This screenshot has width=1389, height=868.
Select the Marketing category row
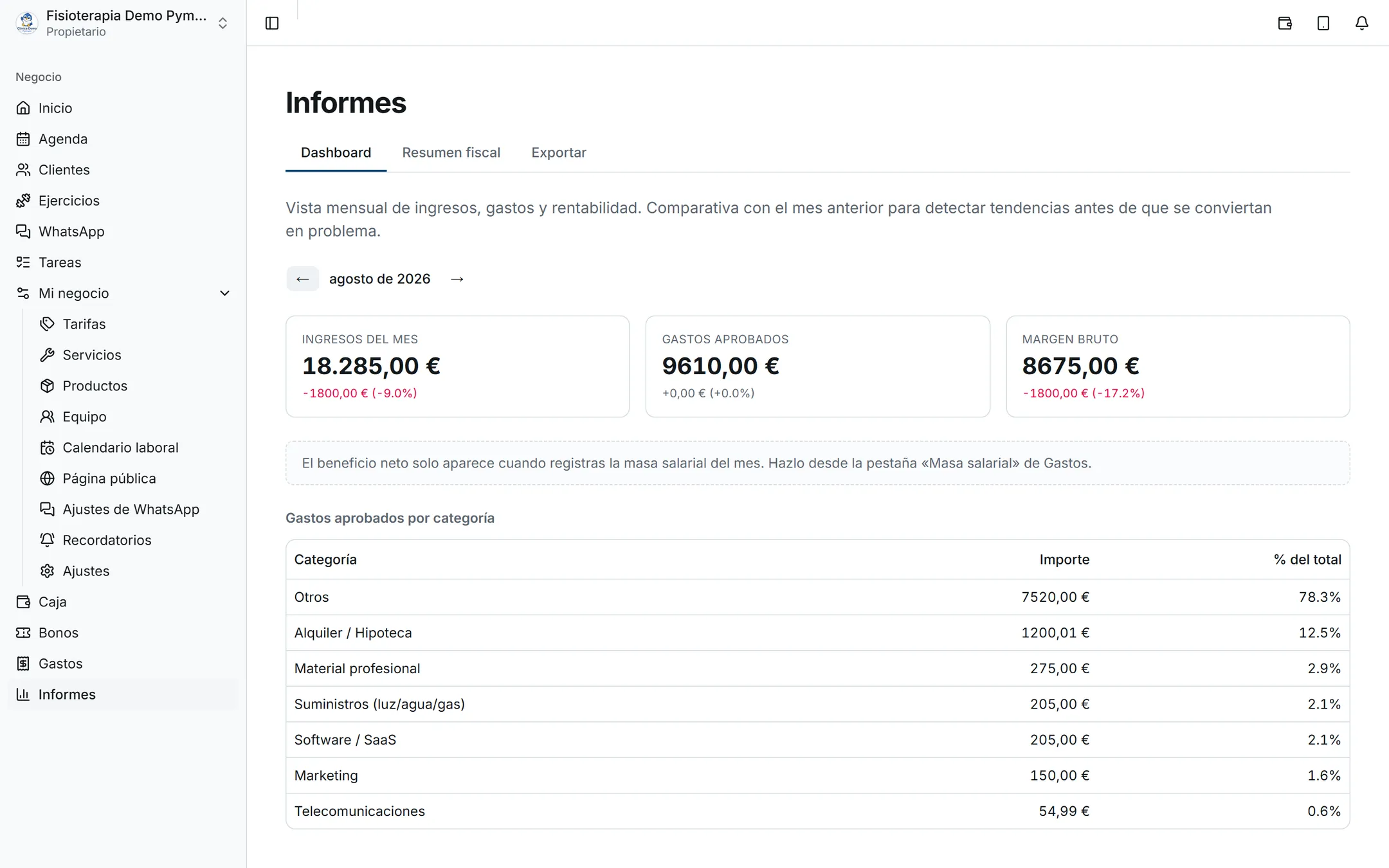click(817, 775)
